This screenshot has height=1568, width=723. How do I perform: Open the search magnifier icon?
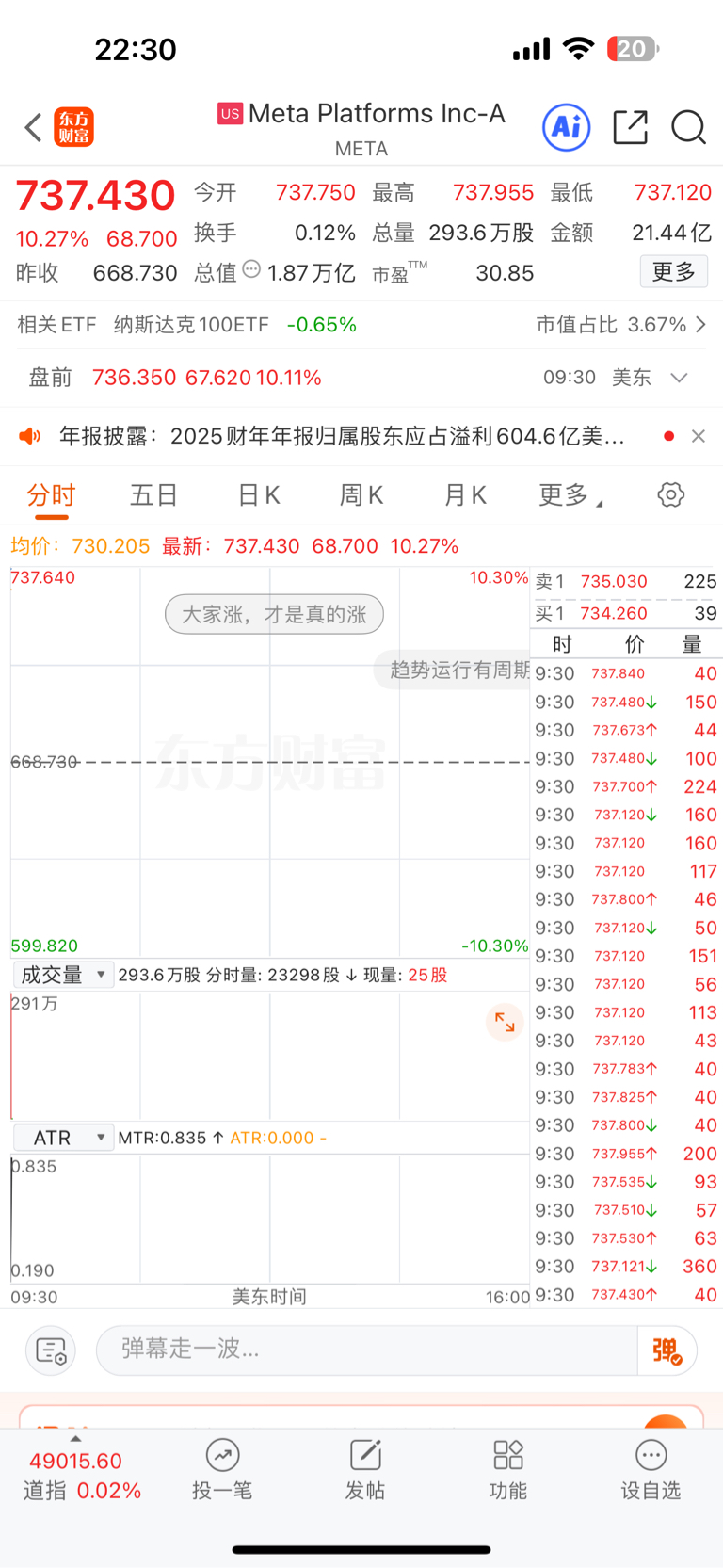tap(688, 127)
